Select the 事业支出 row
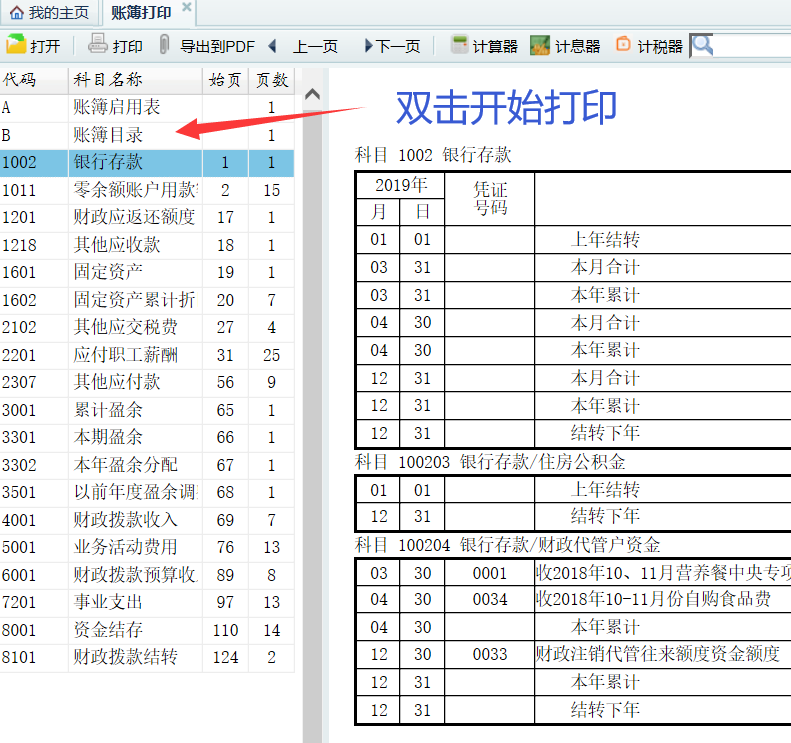The width and height of the screenshot is (791, 743). click(147, 602)
